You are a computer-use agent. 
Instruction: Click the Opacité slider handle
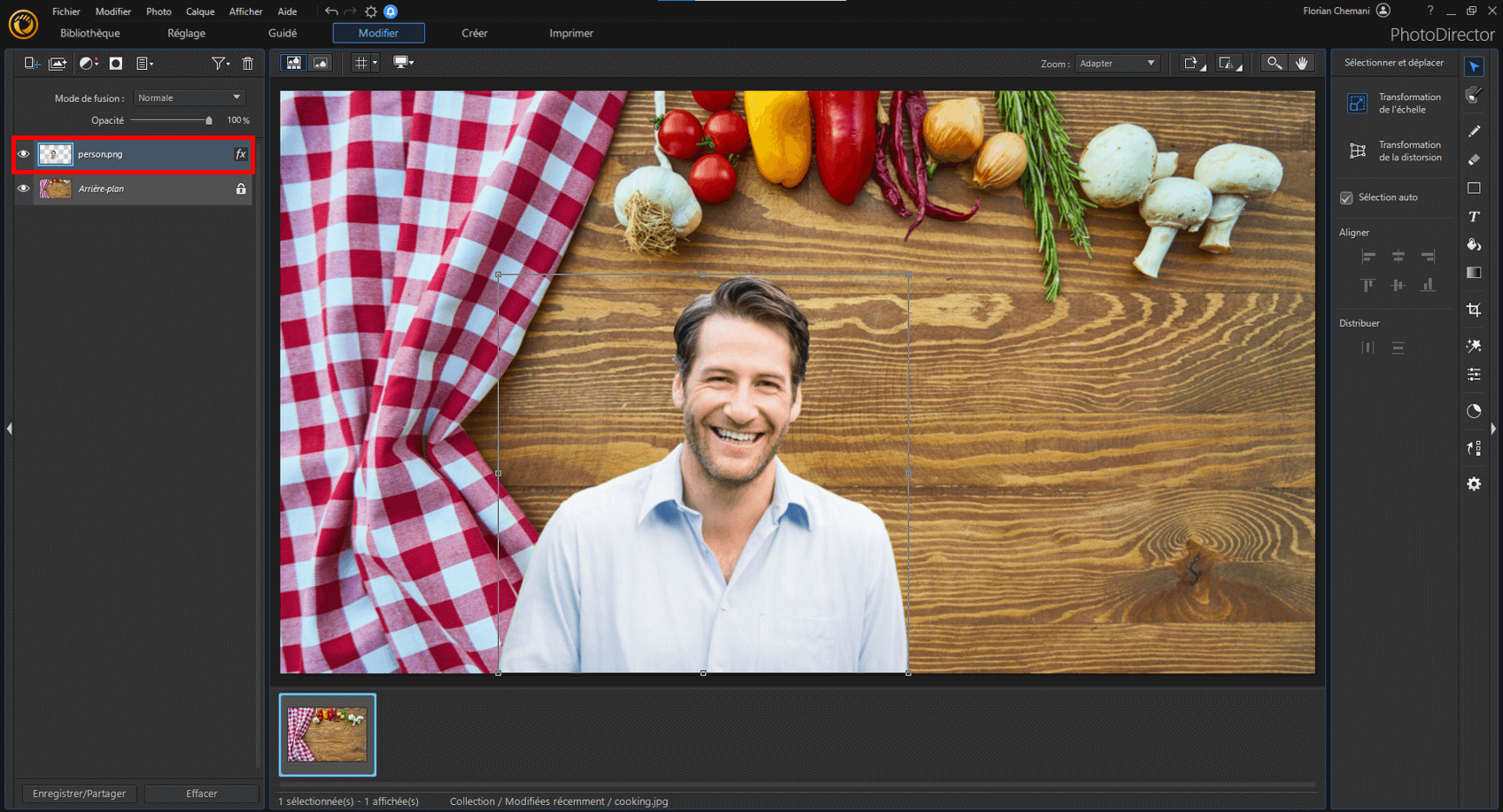pos(209,120)
